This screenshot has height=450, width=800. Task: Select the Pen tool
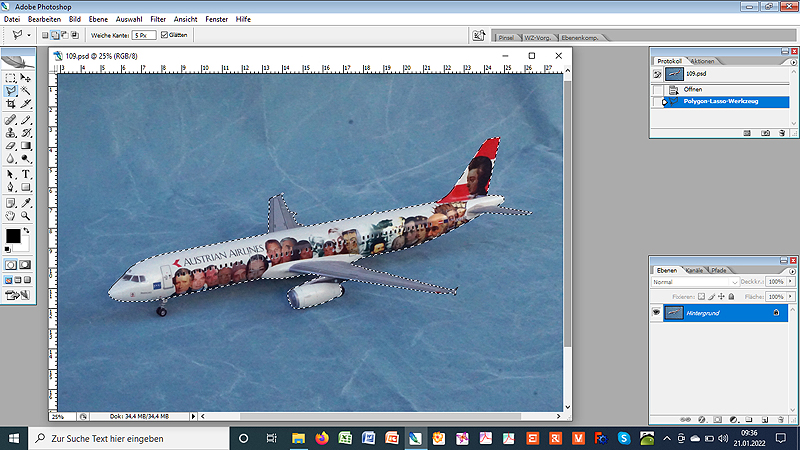11,187
